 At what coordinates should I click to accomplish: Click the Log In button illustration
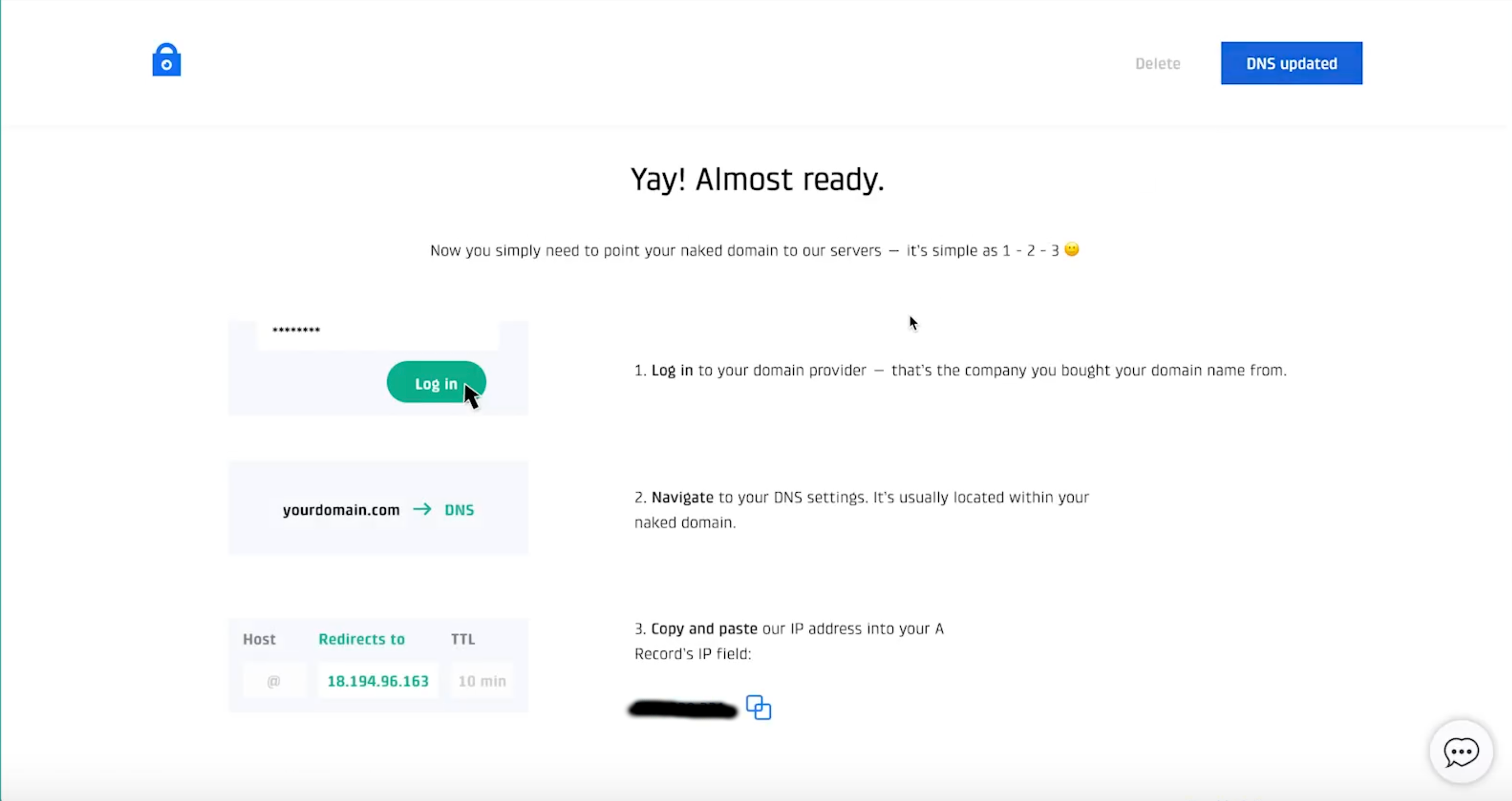pyautogui.click(x=436, y=383)
